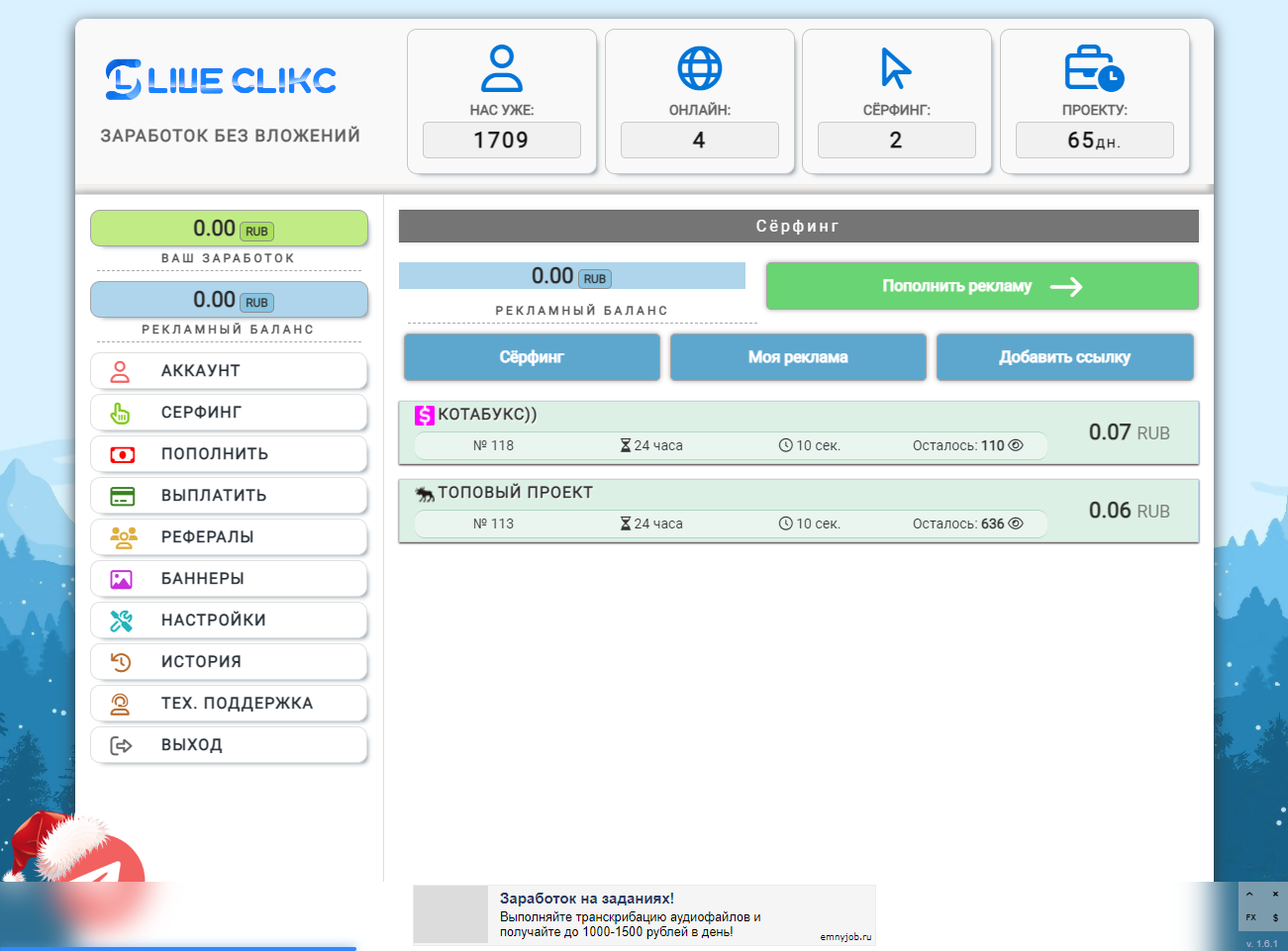Open the ТОПОВЫЙ ПРОЕКТ surfing ad
This screenshot has width=1288, height=951.
pyautogui.click(x=799, y=511)
